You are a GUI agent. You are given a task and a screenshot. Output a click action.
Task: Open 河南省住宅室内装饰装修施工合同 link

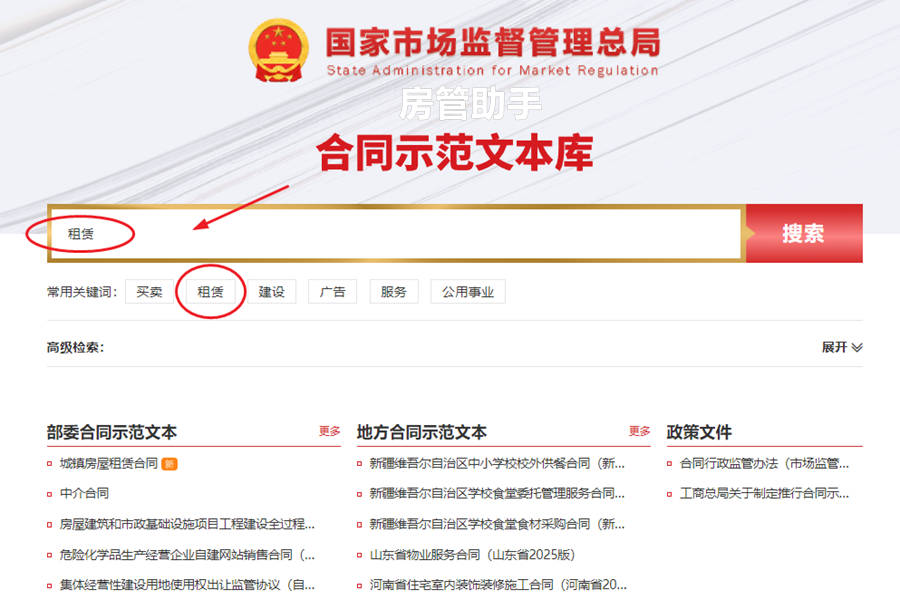tap(498, 584)
